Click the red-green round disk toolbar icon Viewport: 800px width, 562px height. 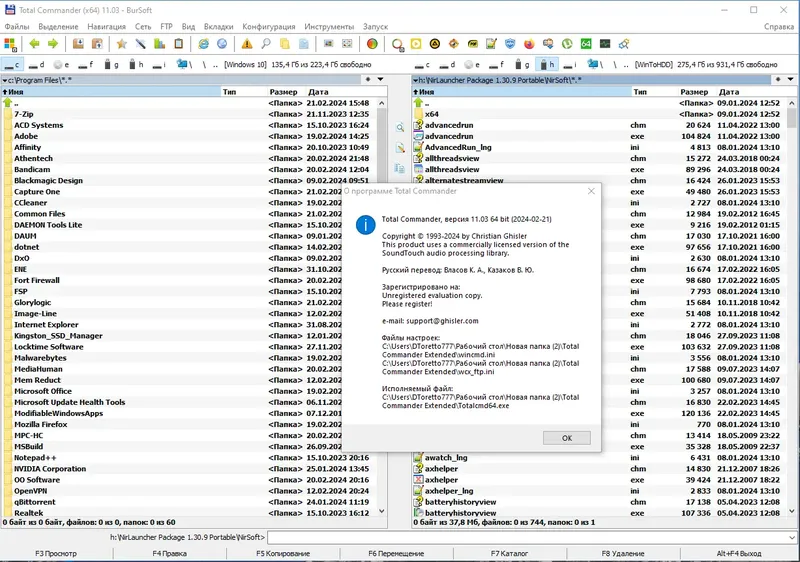pos(372,44)
